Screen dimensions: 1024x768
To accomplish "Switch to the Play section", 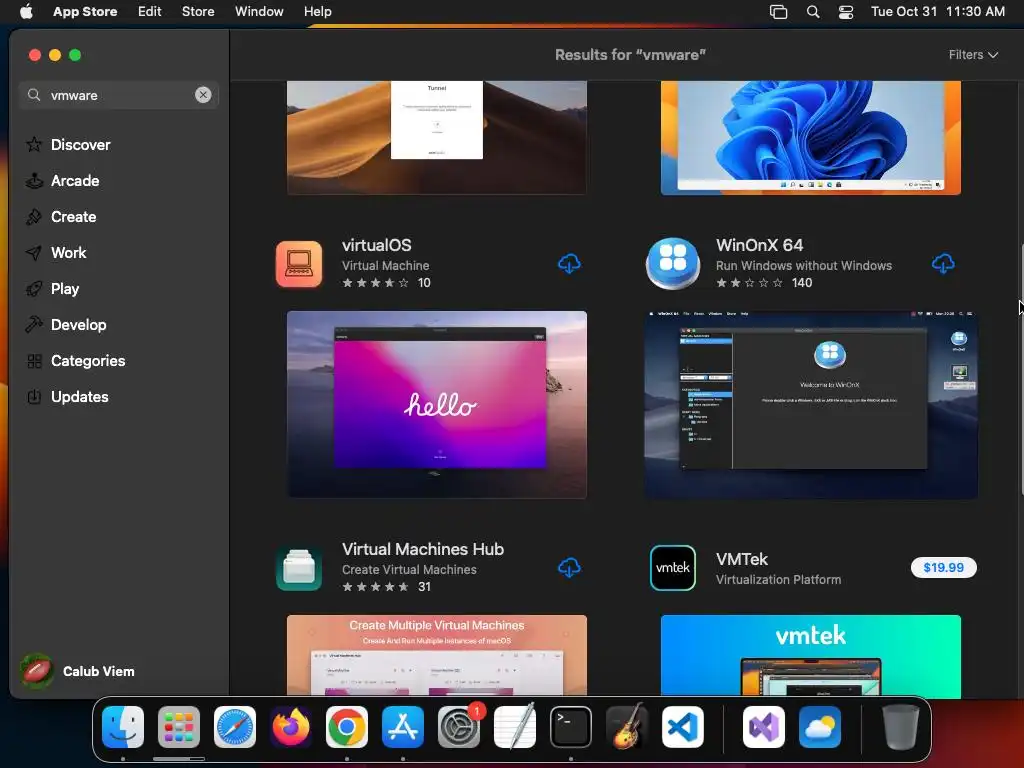I will click(x=65, y=289).
